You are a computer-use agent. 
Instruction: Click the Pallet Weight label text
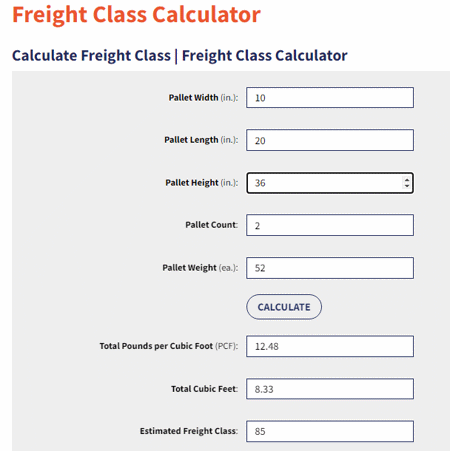coord(200,268)
